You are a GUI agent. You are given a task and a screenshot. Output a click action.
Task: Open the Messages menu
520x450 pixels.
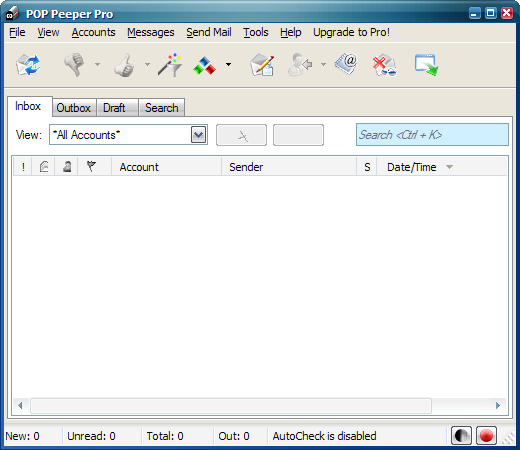click(x=151, y=32)
